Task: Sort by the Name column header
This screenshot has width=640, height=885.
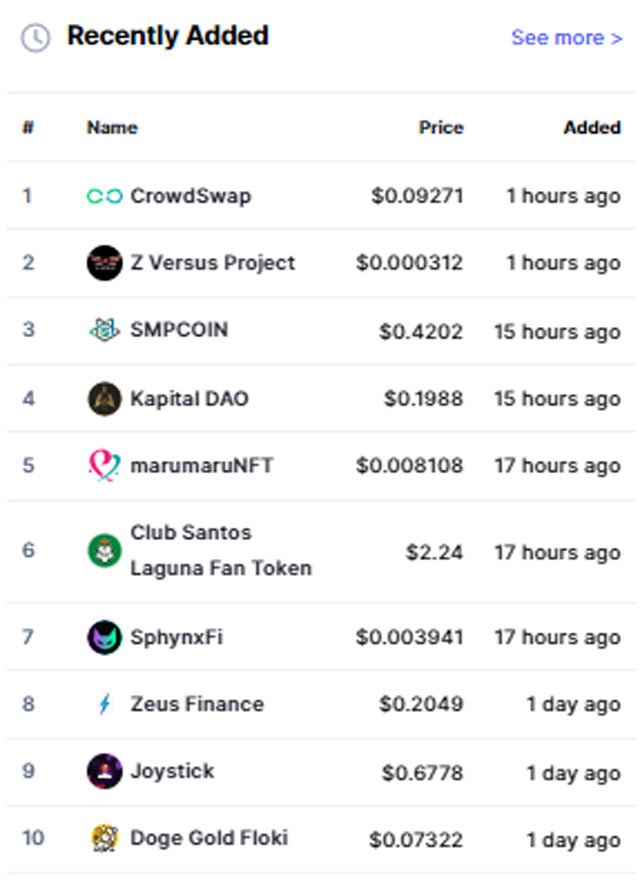Action: [x=112, y=128]
